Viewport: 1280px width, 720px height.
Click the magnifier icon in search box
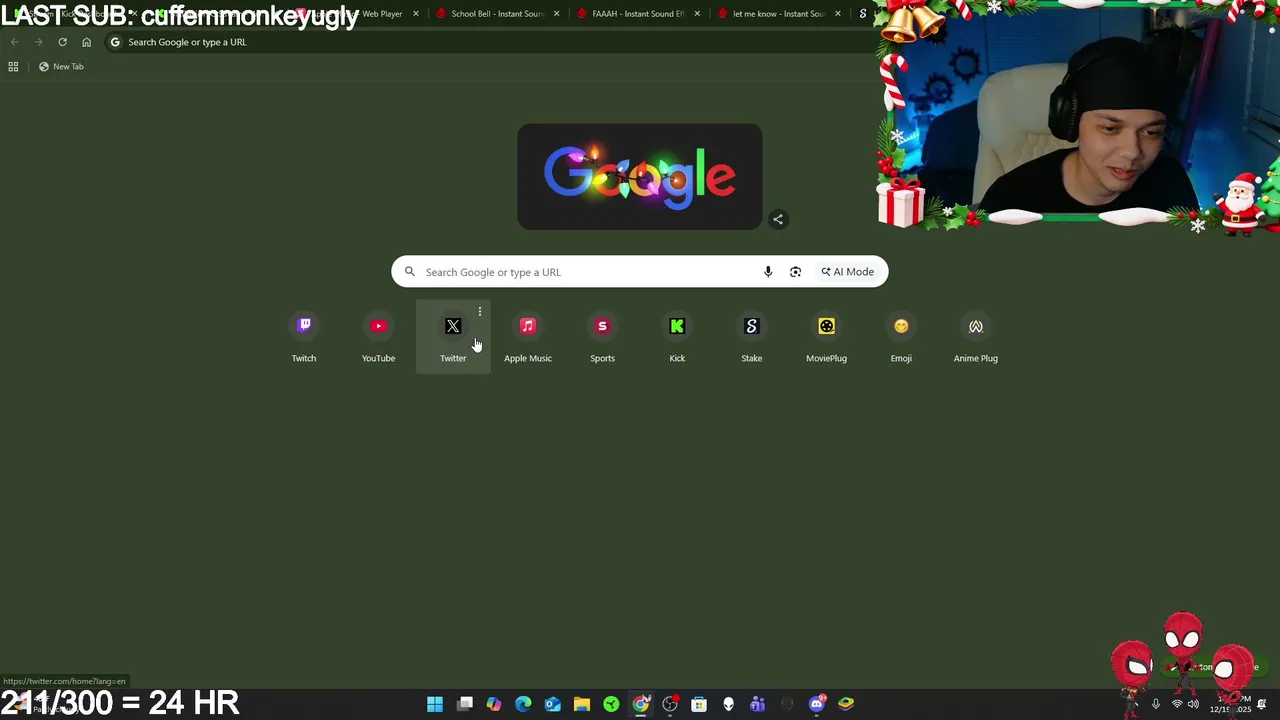[410, 272]
